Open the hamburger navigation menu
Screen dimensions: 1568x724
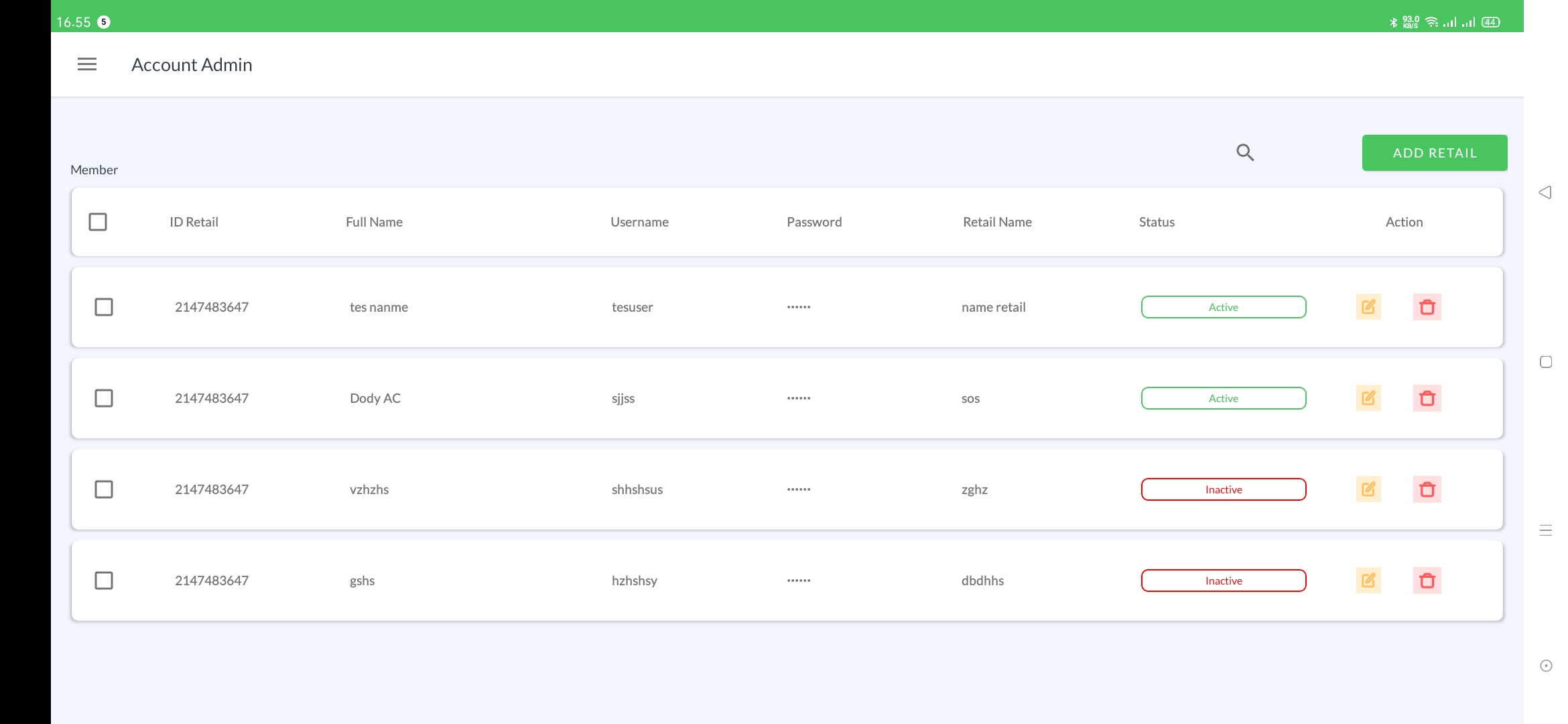87,64
